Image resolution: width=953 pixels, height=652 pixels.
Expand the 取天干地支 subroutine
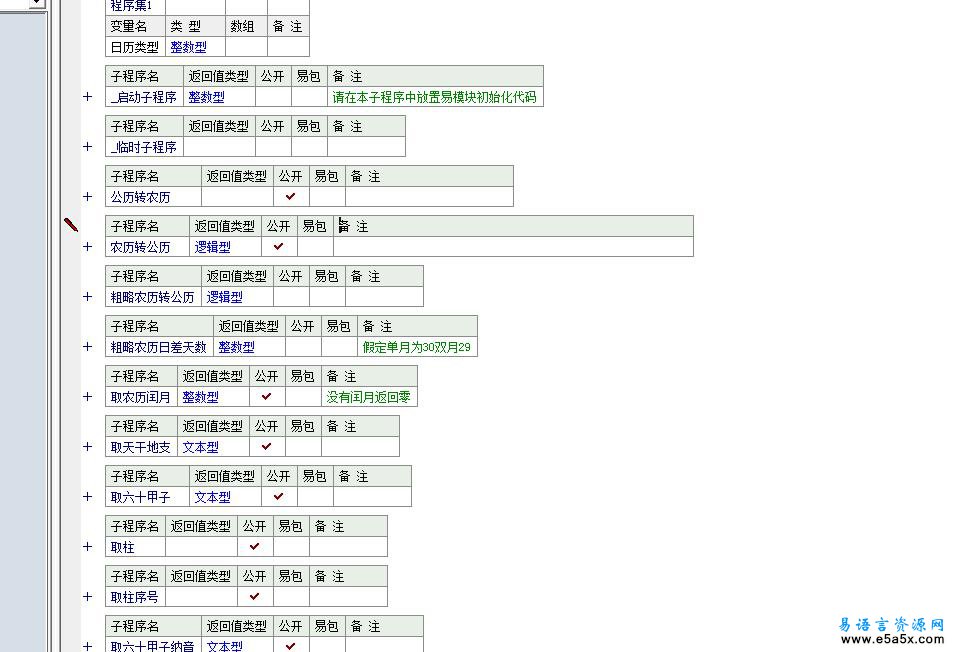tap(88, 447)
